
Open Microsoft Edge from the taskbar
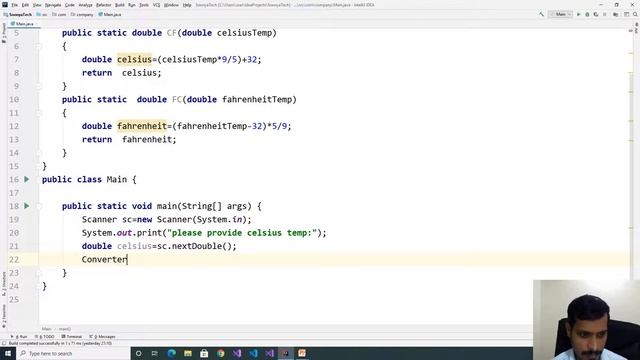171,353
